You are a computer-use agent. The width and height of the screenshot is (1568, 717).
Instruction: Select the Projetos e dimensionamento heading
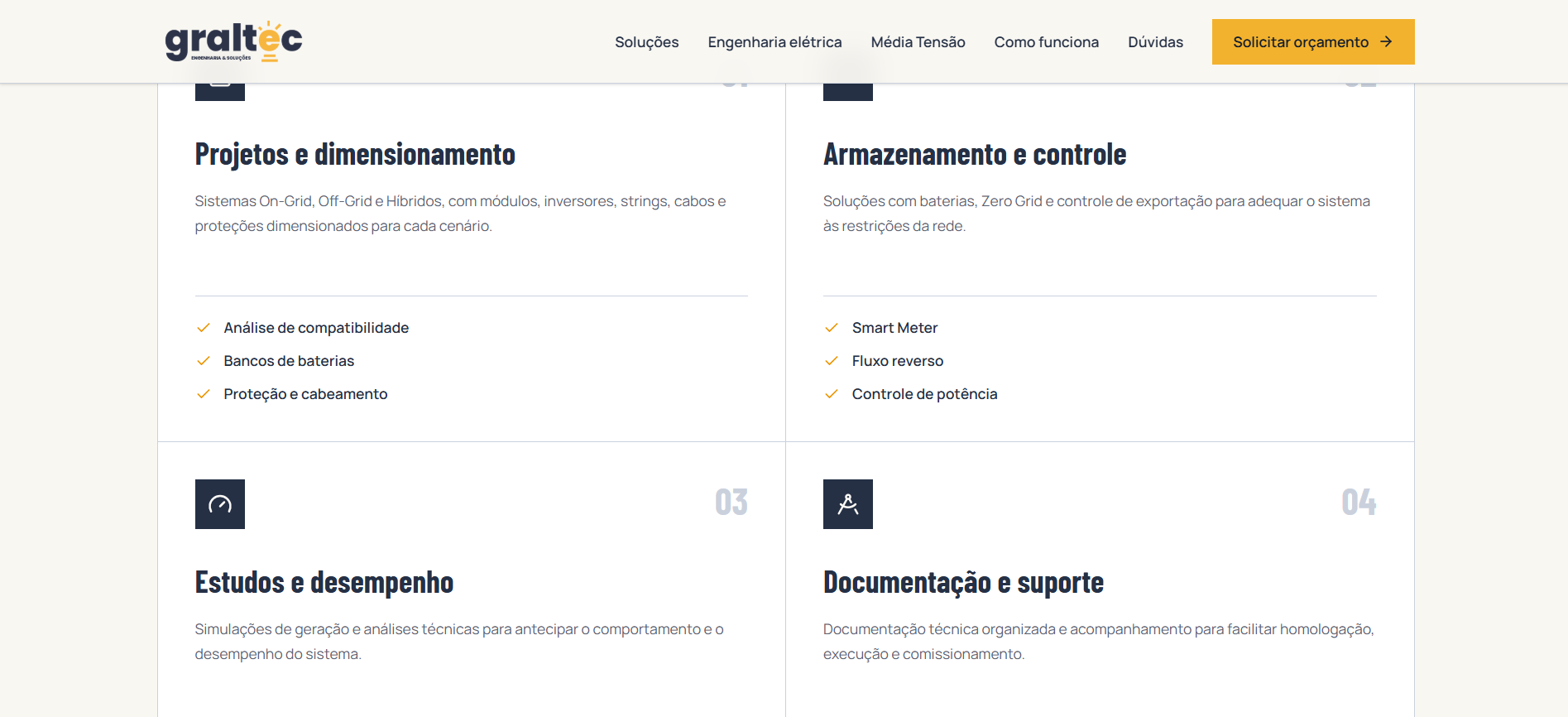pos(355,155)
